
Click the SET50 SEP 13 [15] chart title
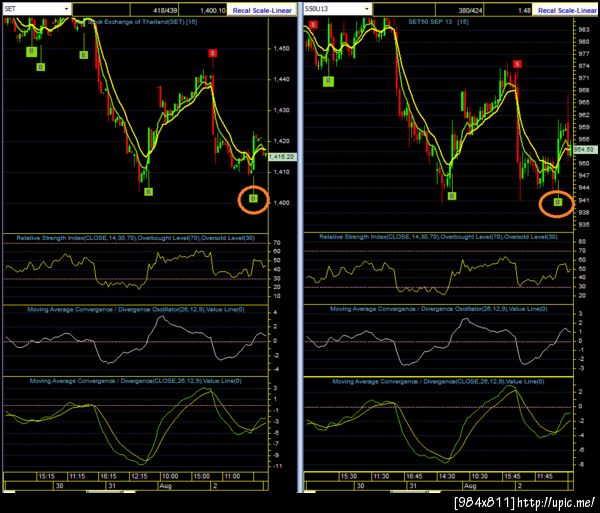(438, 22)
